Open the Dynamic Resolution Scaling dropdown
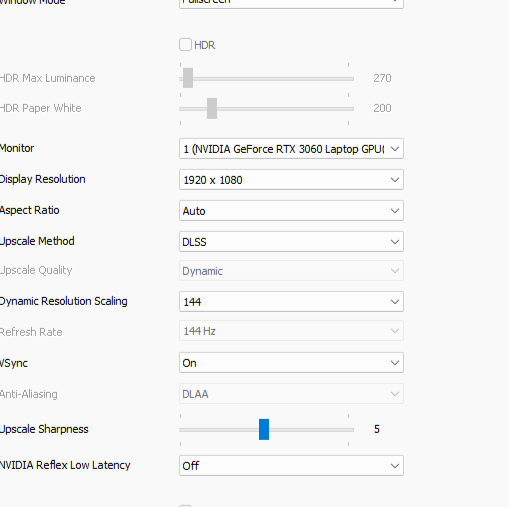The width and height of the screenshot is (509, 507). click(291, 302)
